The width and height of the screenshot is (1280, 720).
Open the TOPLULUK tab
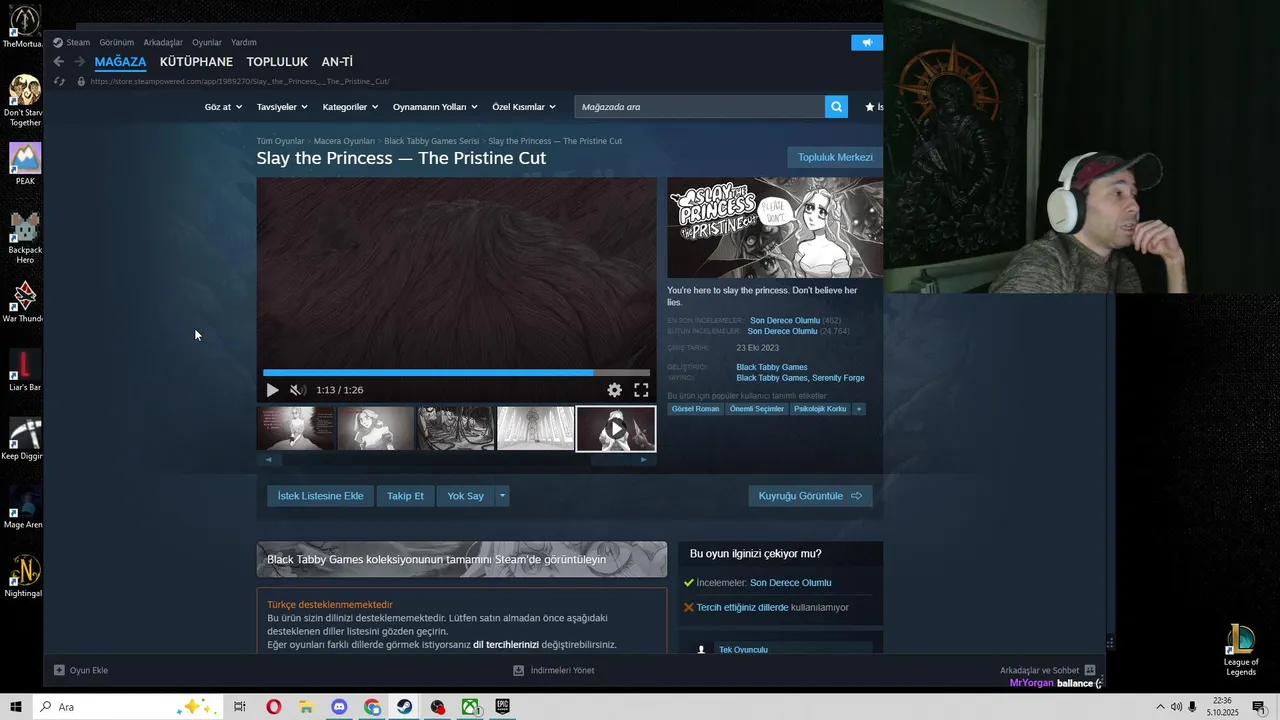pyautogui.click(x=277, y=62)
